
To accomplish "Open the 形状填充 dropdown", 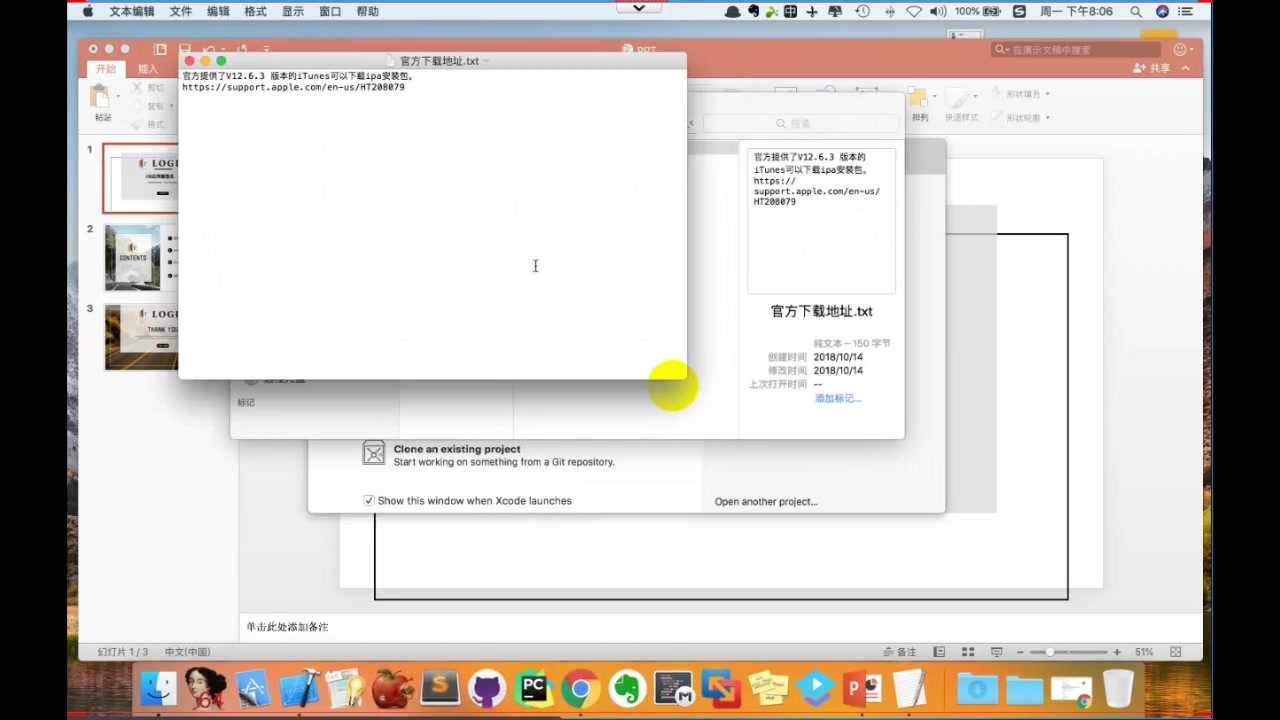I will click(x=1047, y=94).
